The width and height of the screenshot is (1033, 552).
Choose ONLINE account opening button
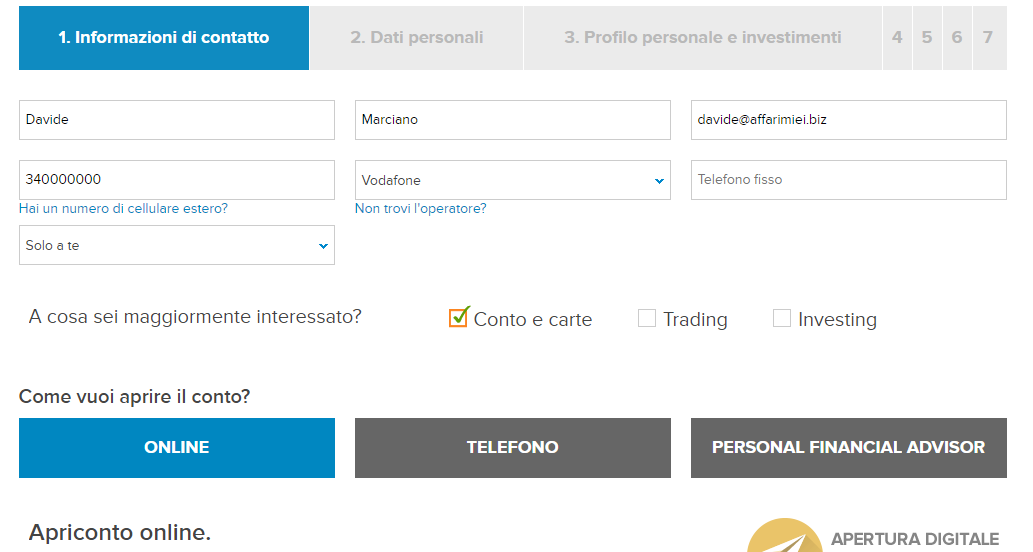[x=176, y=447]
